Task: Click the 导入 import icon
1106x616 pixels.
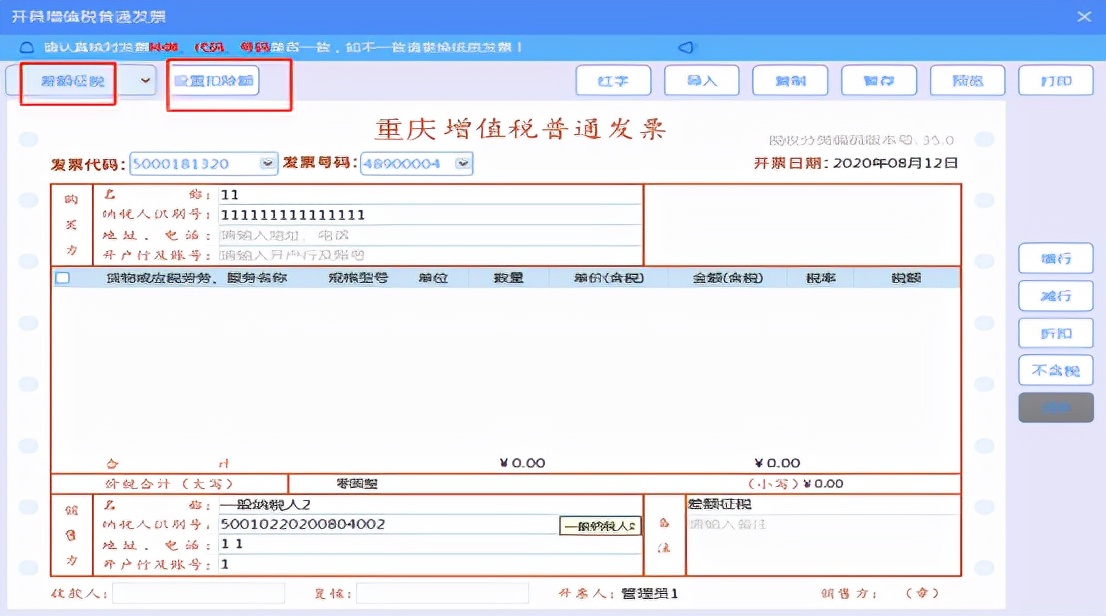Action: point(702,81)
